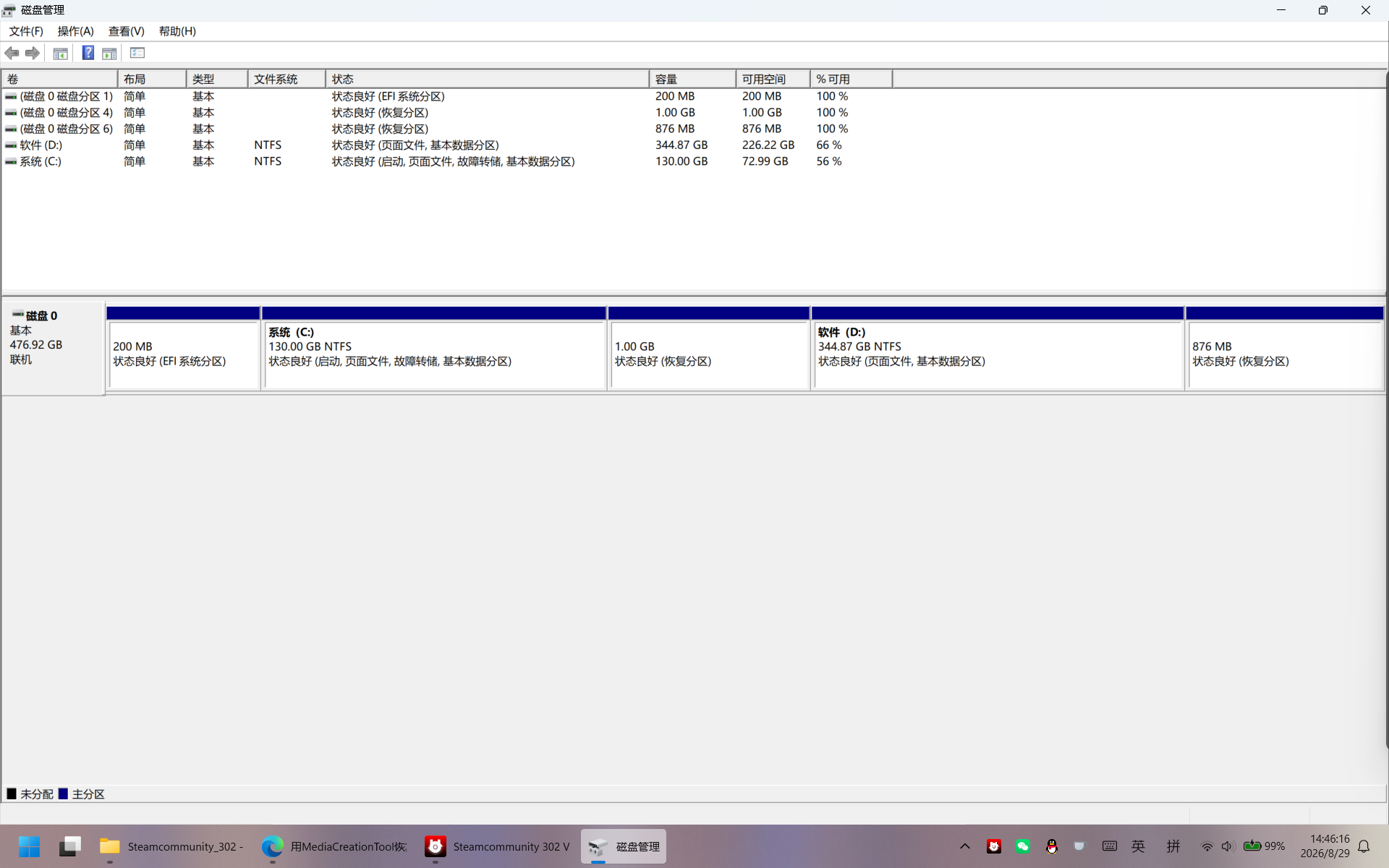Switch to Edge MediaCreationTool browser window
The height and width of the screenshot is (868, 1389).
coord(335,846)
